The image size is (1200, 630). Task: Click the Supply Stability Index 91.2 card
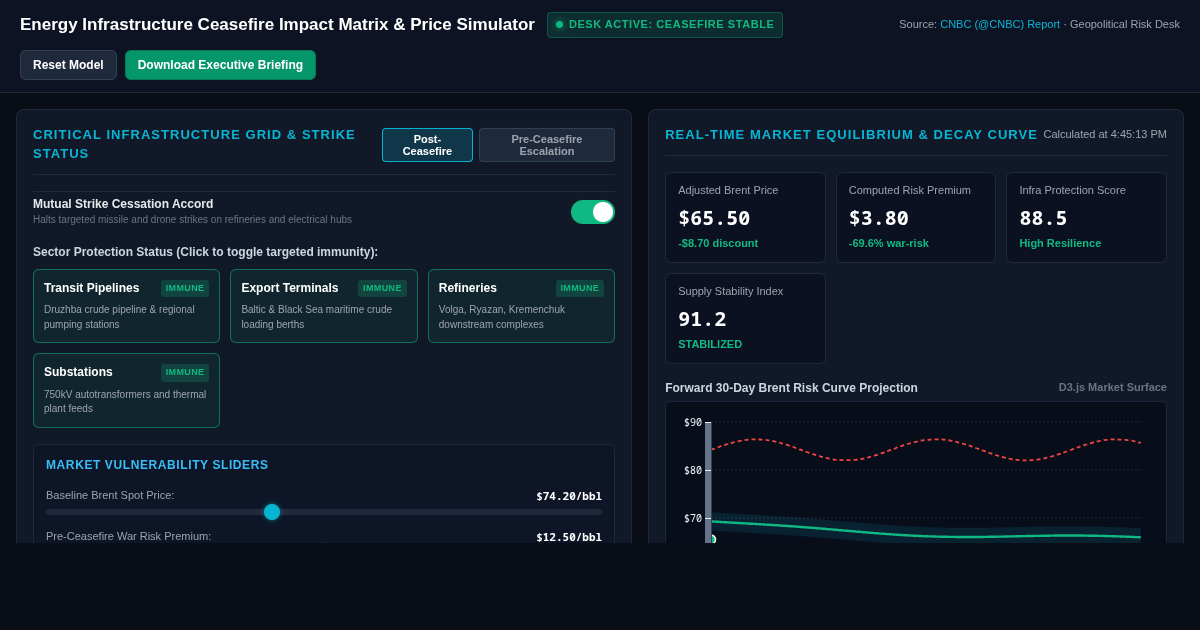[x=745, y=318]
